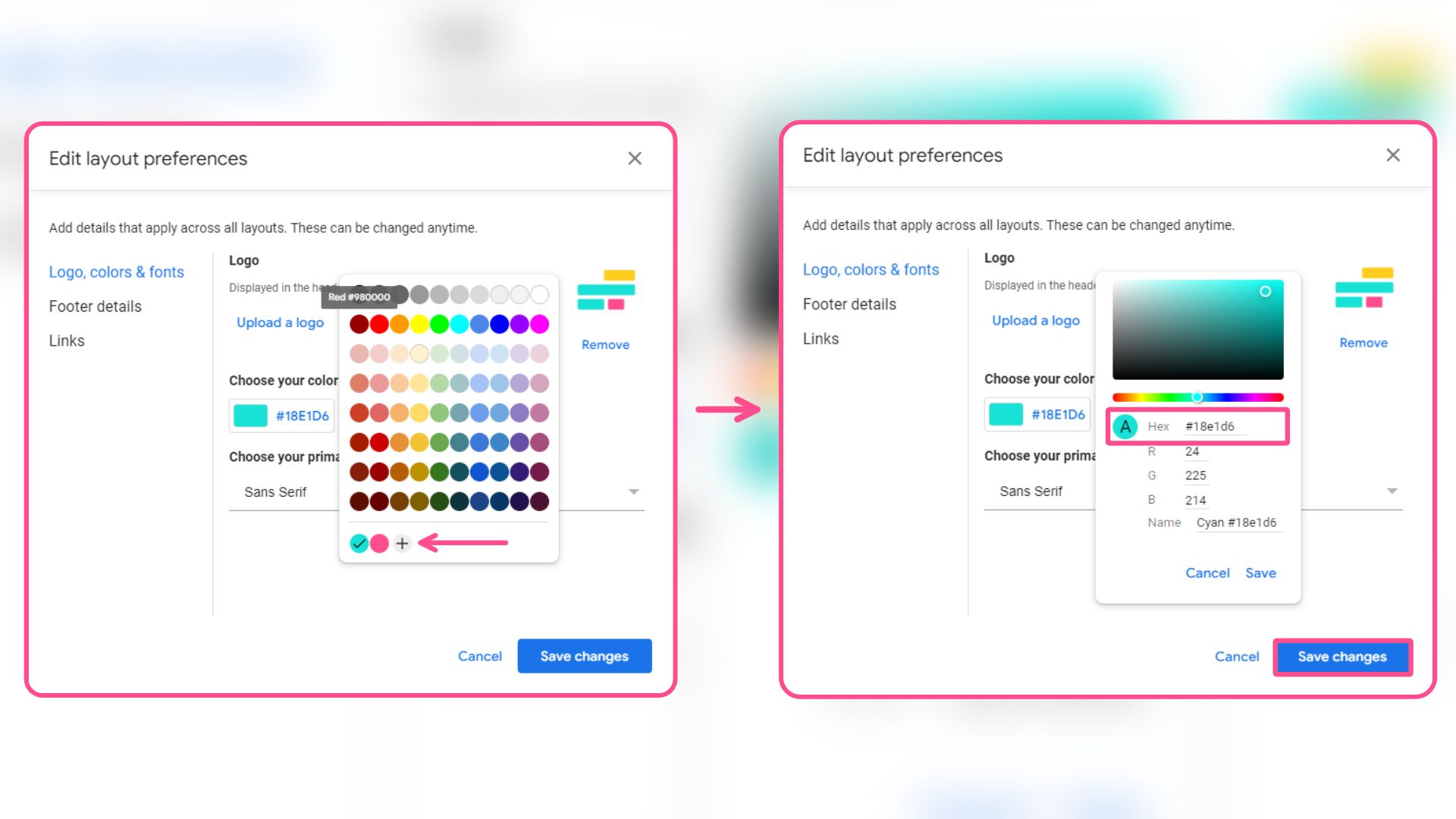Click the Upload a logo link
This screenshot has height=819, width=1456.
(x=280, y=322)
